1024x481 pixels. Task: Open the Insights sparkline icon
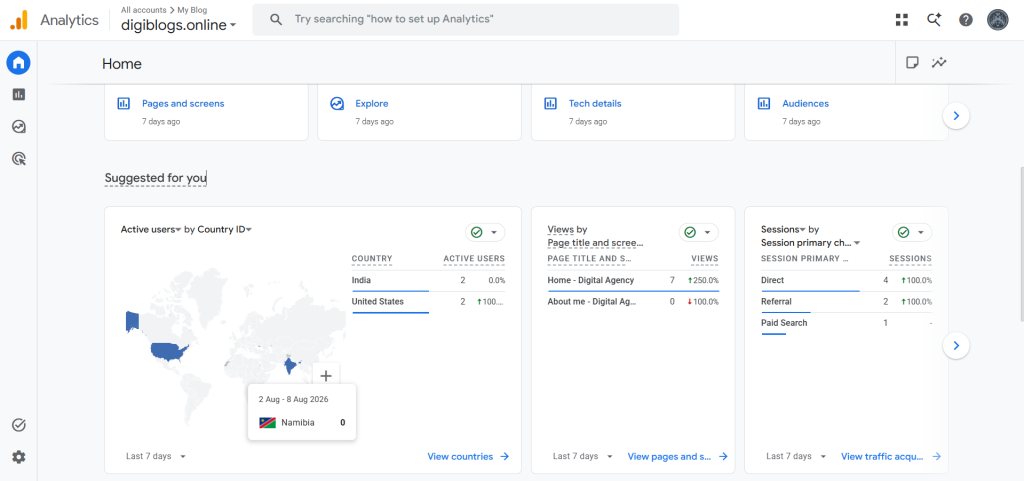[x=939, y=63]
